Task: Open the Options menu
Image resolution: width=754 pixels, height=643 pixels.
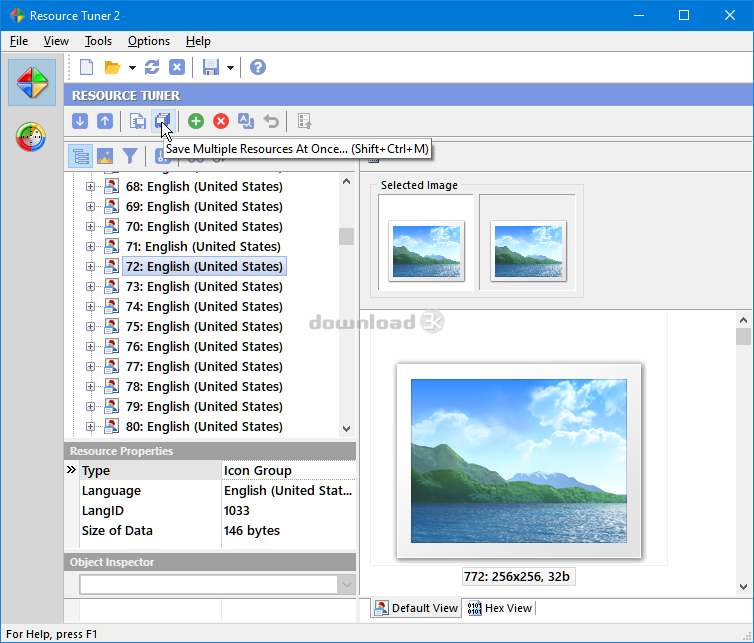Action: point(149,41)
